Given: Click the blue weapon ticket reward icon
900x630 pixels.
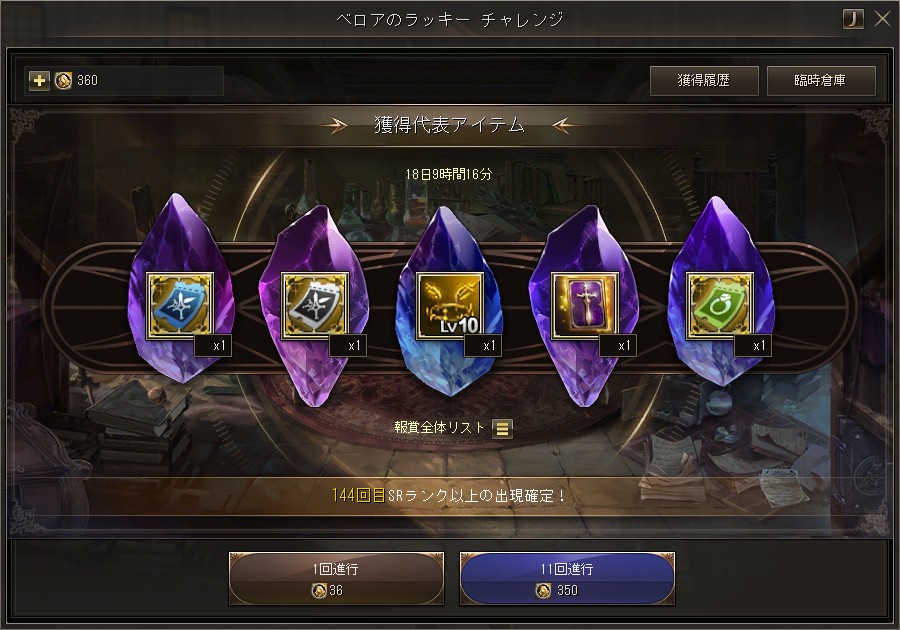Looking at the screenshot, I should click(x=180, y=305).
